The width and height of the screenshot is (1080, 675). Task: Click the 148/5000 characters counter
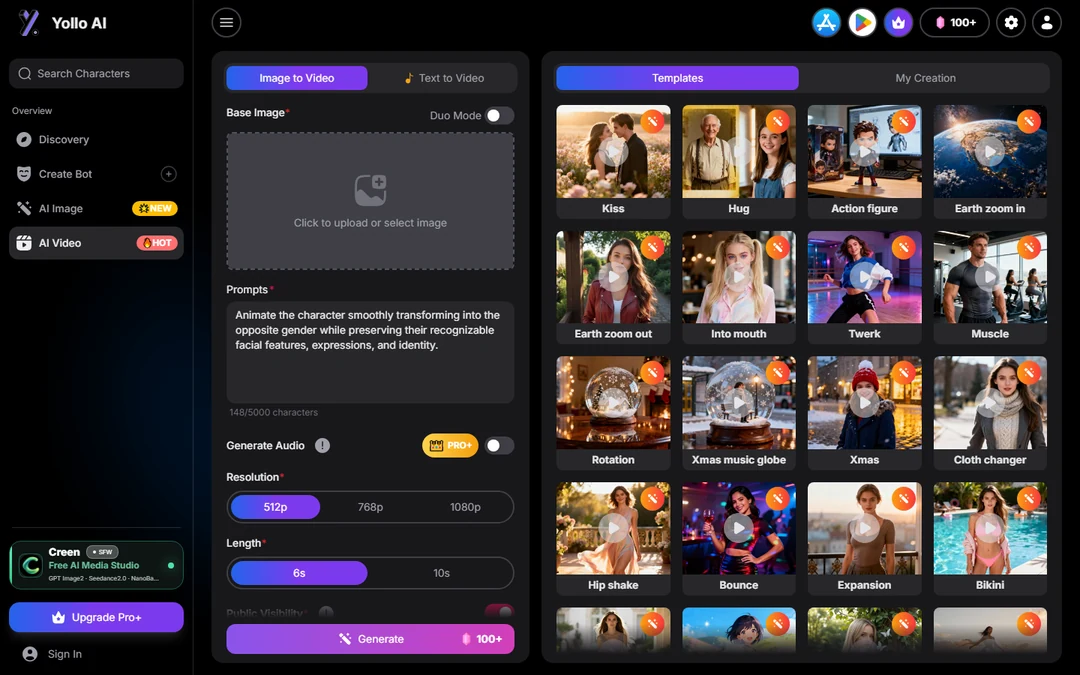coord(273,413)
